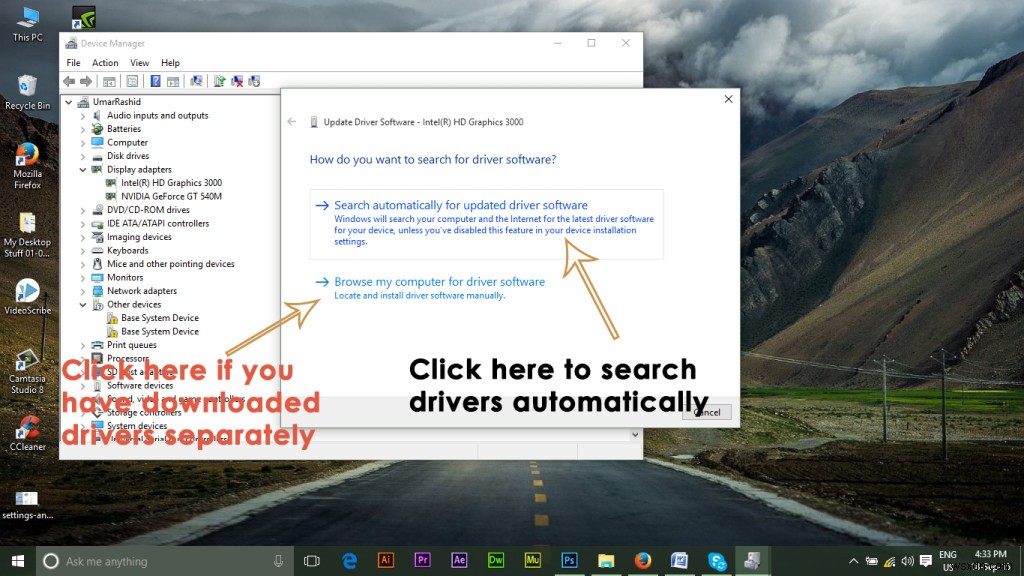Select the NVIDIA GeForce GT 540M device
Image resolution: width=1024 pixels, height=576 pixels.
tap(168, 196)
